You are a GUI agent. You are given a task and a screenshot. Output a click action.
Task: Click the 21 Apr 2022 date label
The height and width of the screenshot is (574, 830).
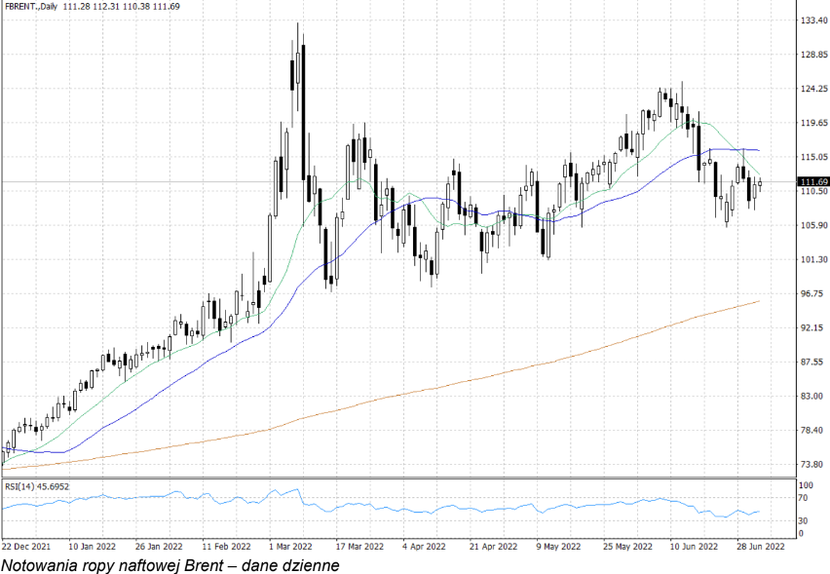493,546
